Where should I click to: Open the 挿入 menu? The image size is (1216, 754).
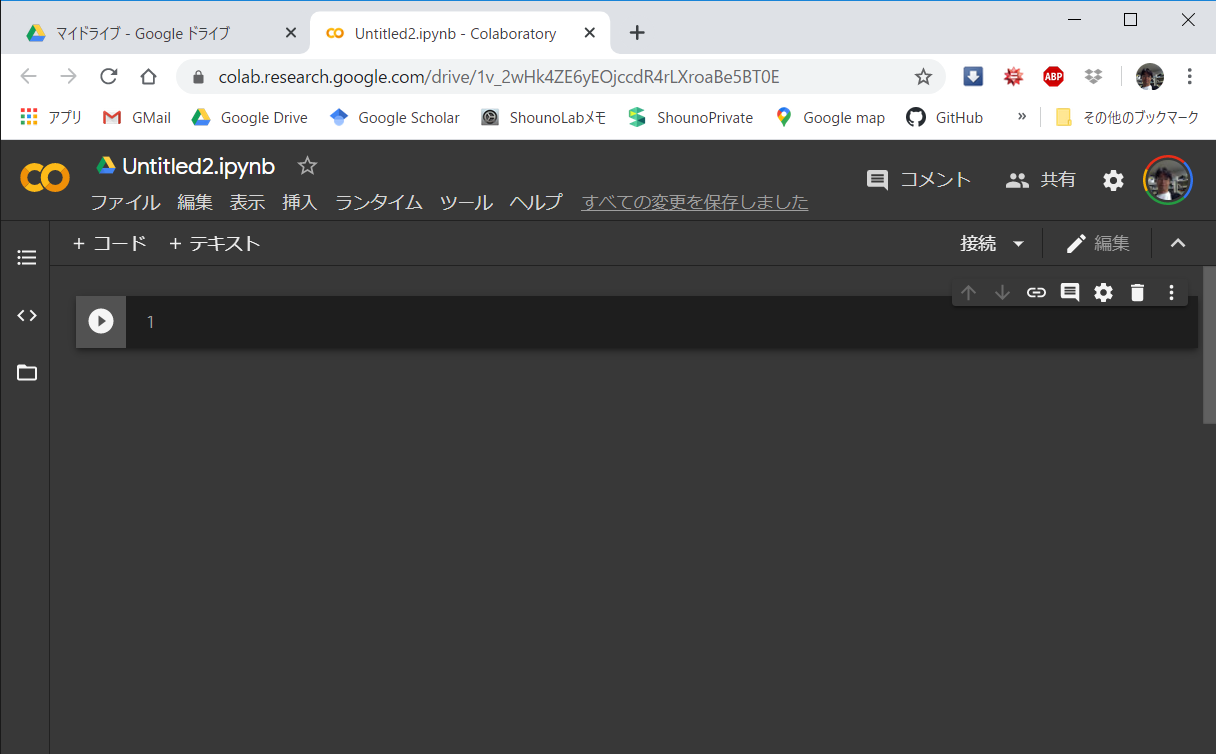pyautogui.click(x=300, y=202)
